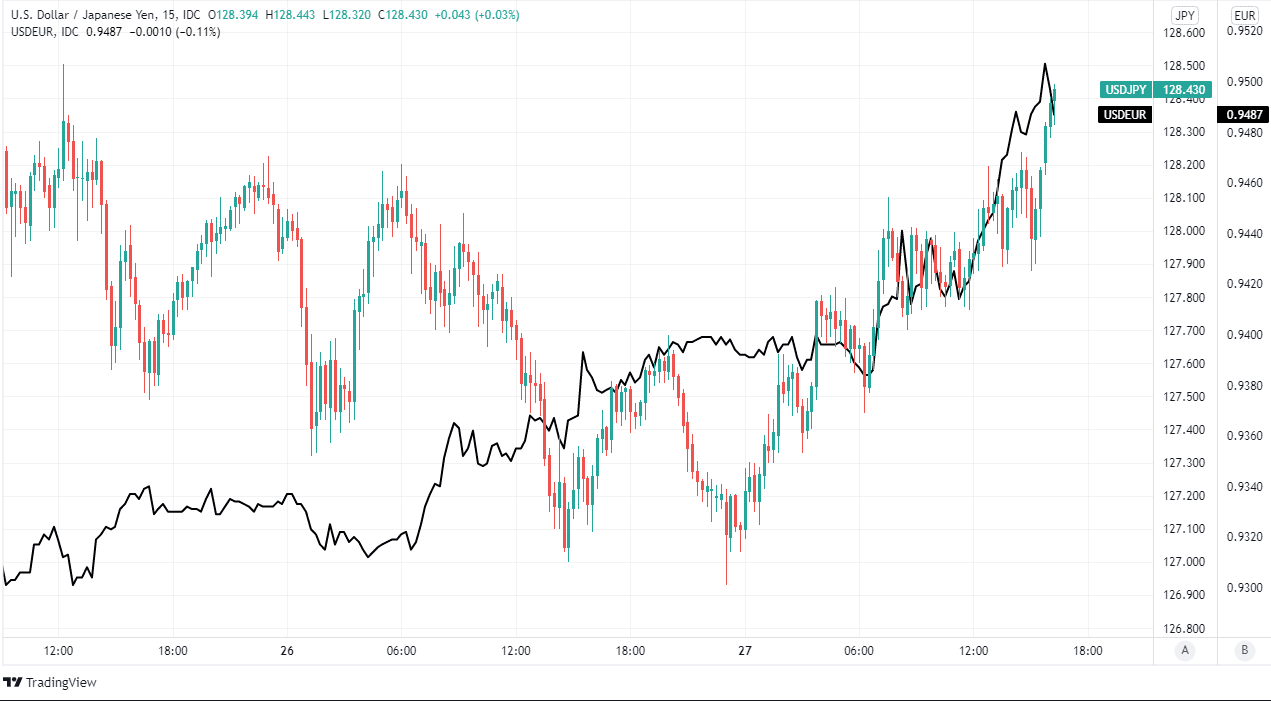Toggle the A scale mode button
The height and width of the screenshot is (701, 1271).
click(1185, 650)
